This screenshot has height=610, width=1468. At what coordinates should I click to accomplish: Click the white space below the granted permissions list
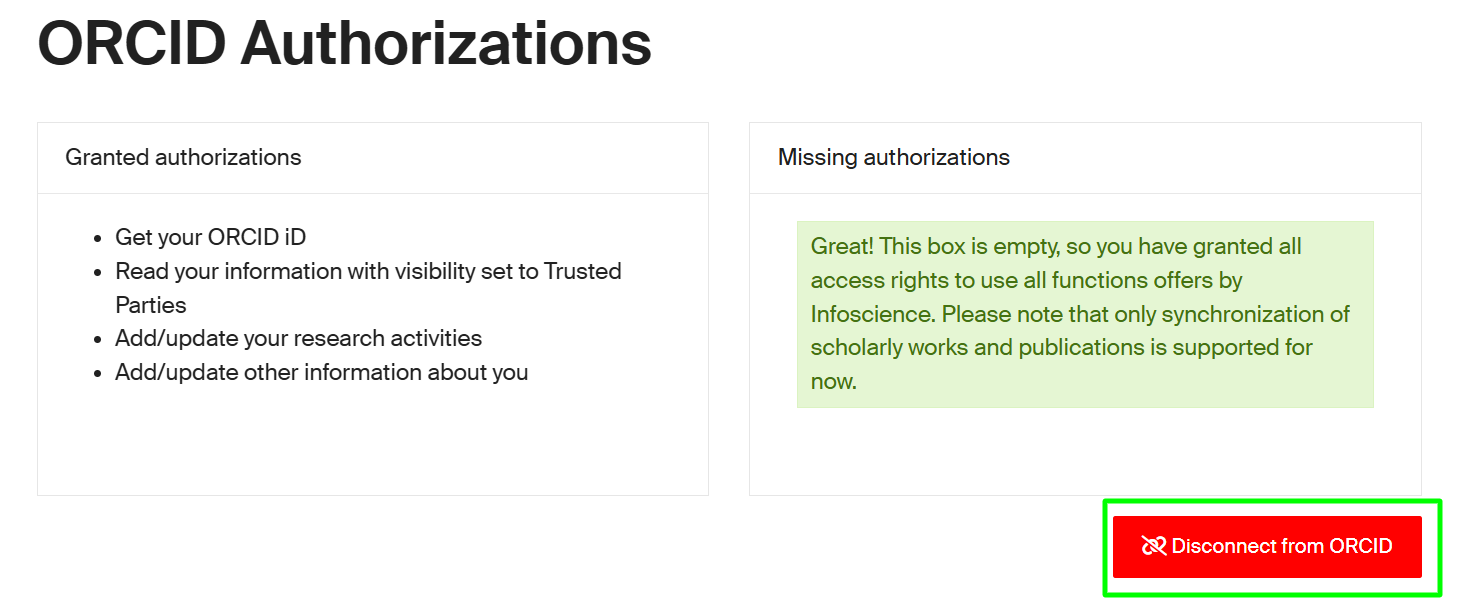372,440
